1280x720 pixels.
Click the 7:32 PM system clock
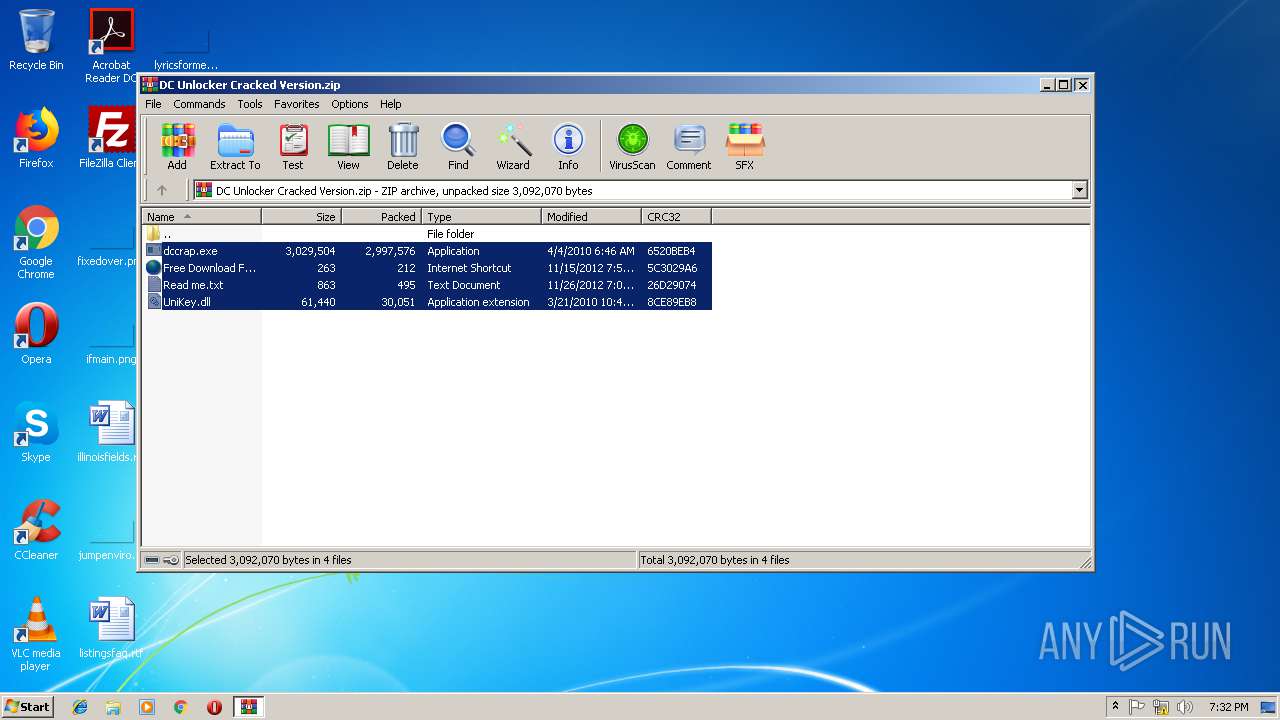[x=1228, y=707]
